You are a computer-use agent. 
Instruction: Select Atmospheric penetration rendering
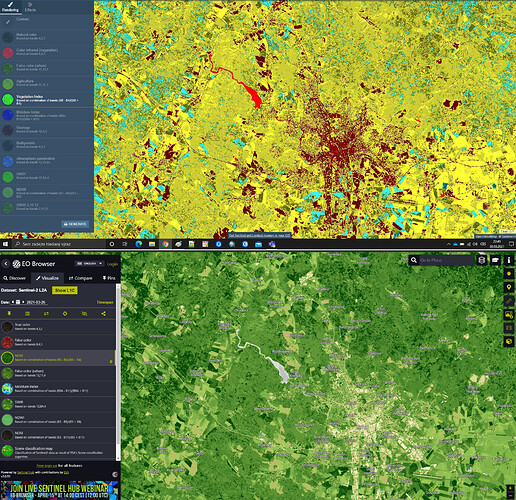tap(47, 161)
